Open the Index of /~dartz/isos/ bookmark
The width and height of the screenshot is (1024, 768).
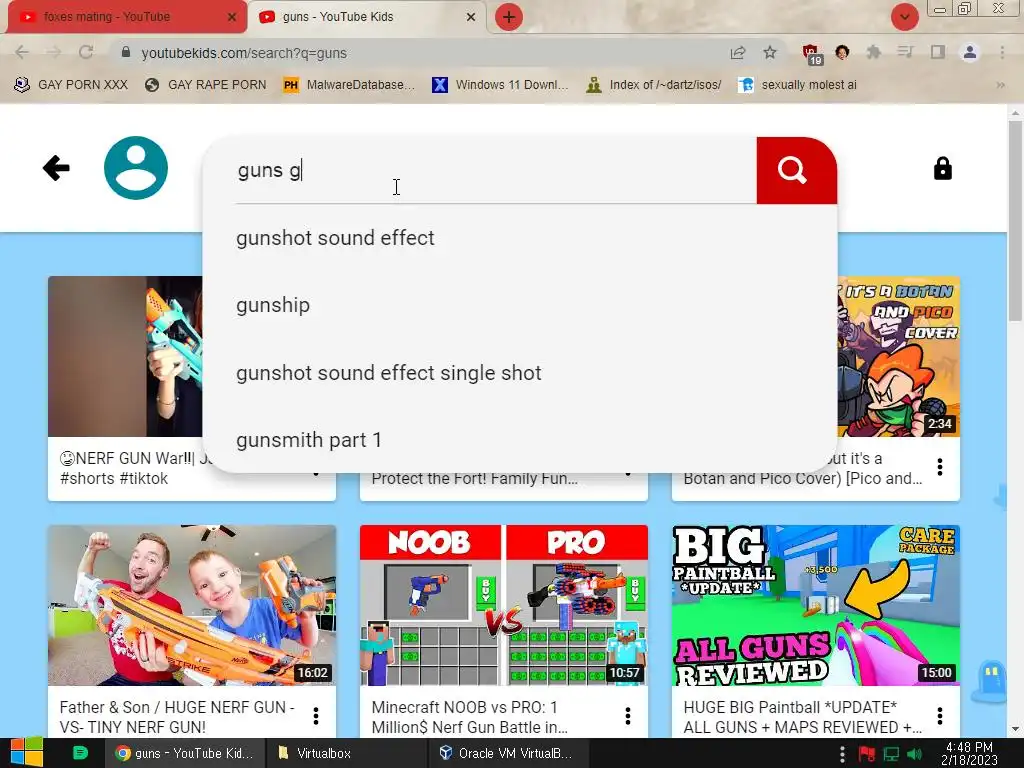[654, 85]
